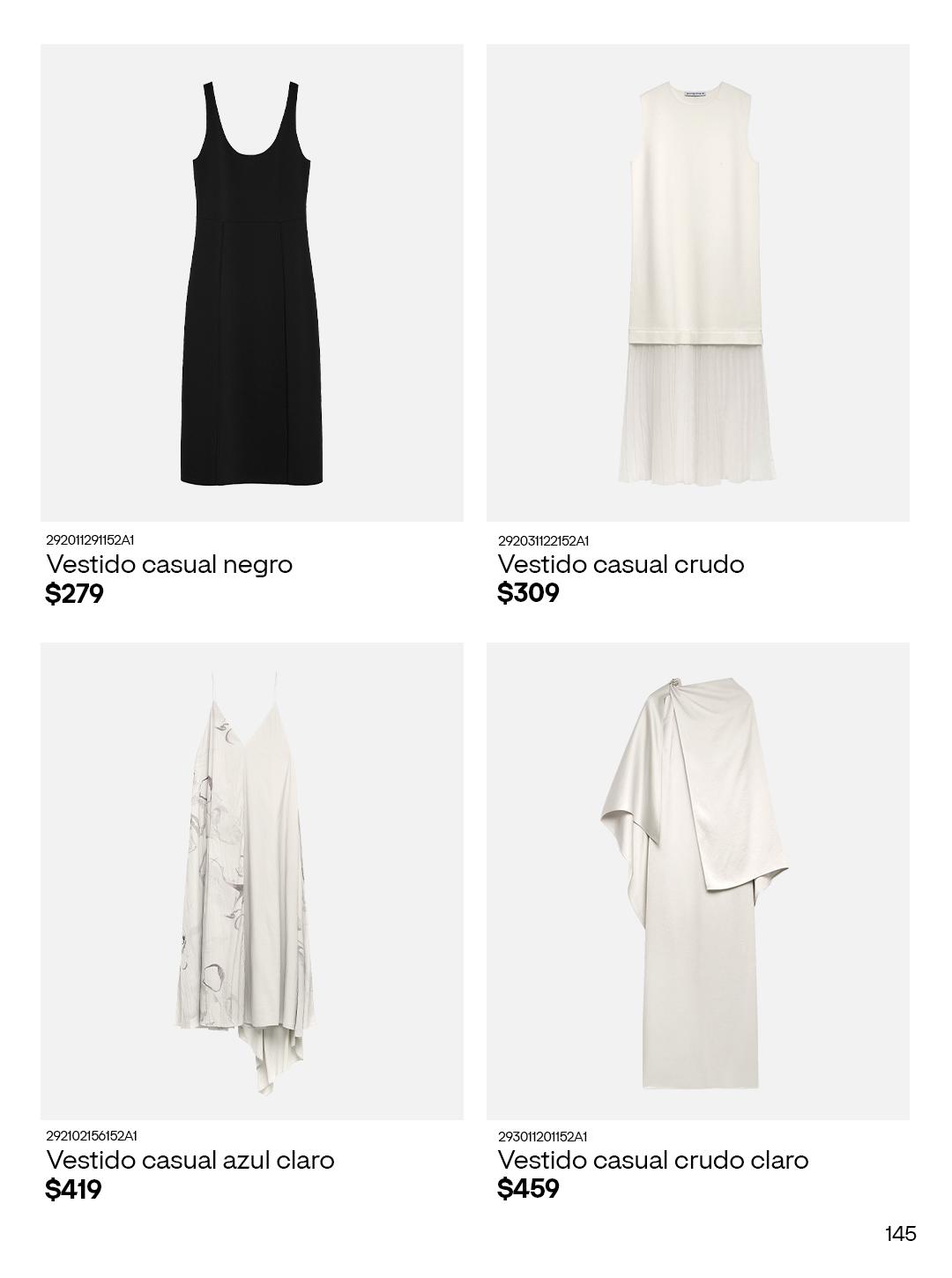The image size is (952, 1278).
Task: Select the $419 price label
Action: point(74,1190)
